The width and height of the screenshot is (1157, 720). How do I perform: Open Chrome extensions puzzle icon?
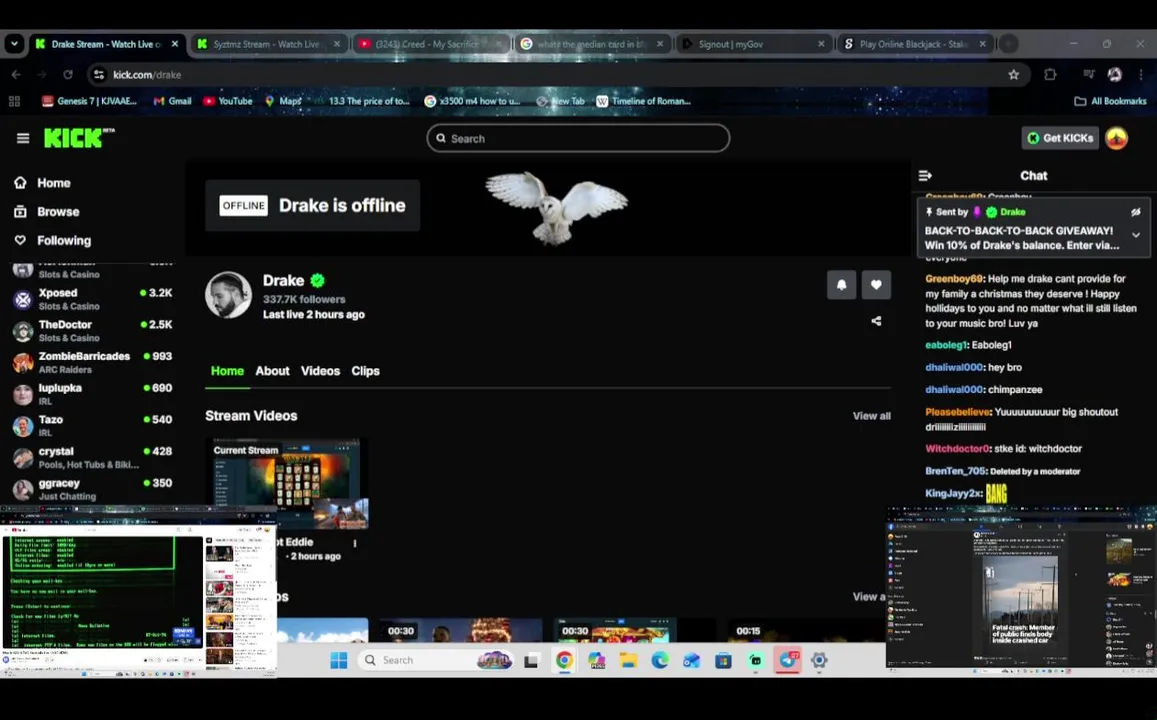point(1050,75)
